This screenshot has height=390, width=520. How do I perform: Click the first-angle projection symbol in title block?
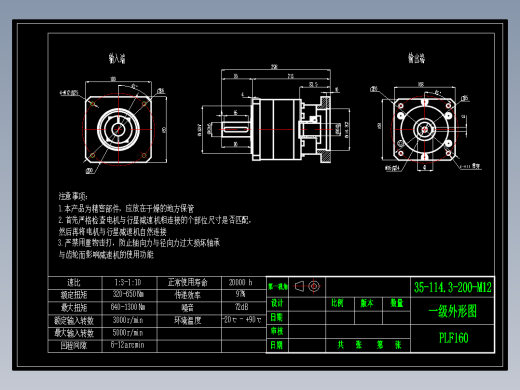tap(307, 286)
